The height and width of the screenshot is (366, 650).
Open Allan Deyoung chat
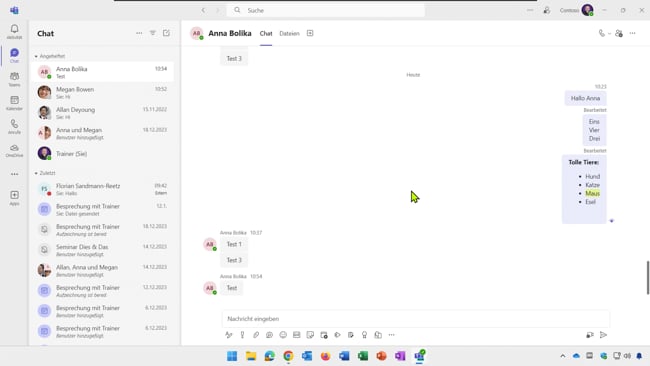(x=102, y=113)
